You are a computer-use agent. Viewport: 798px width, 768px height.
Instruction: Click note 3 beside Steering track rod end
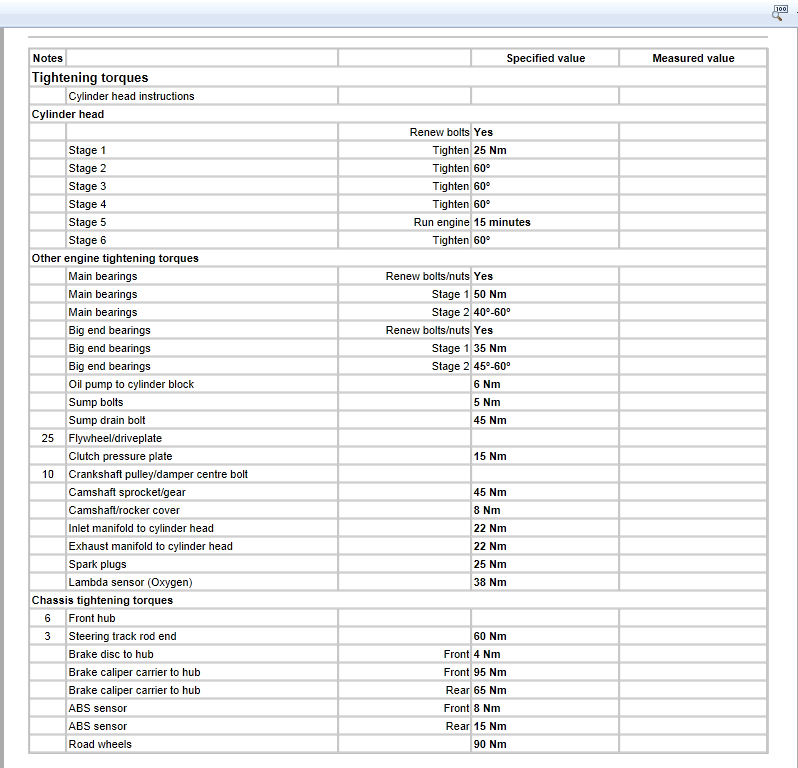47,636
